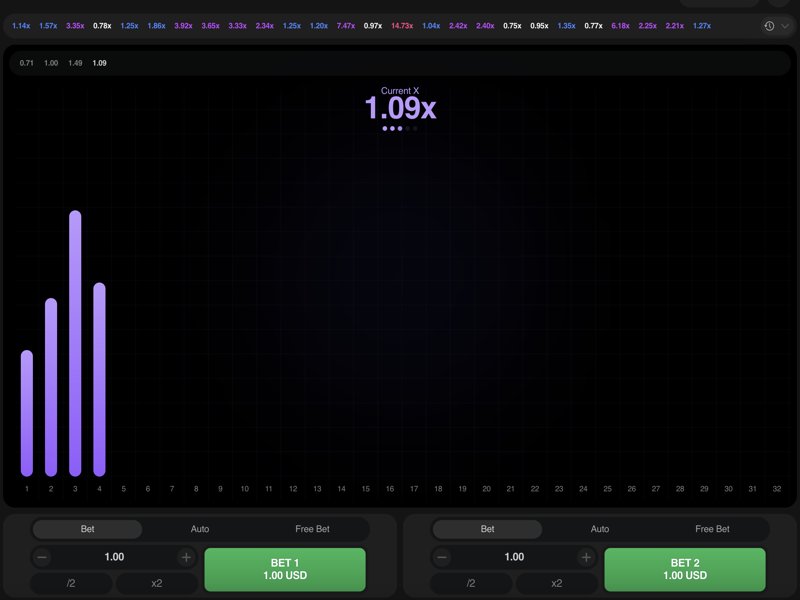Place the BET 1 1.00 USD wager
The height and width of the screenshot is (600, 800).
click(x=285, y=569)
